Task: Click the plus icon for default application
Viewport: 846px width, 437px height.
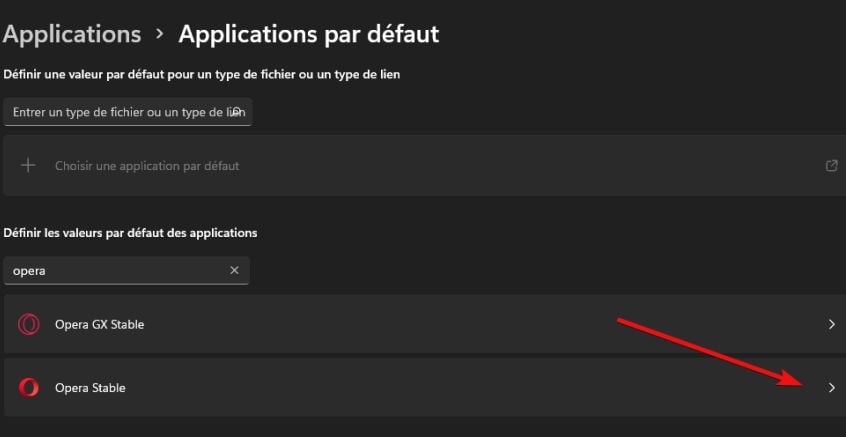Action: click(28, 165)
